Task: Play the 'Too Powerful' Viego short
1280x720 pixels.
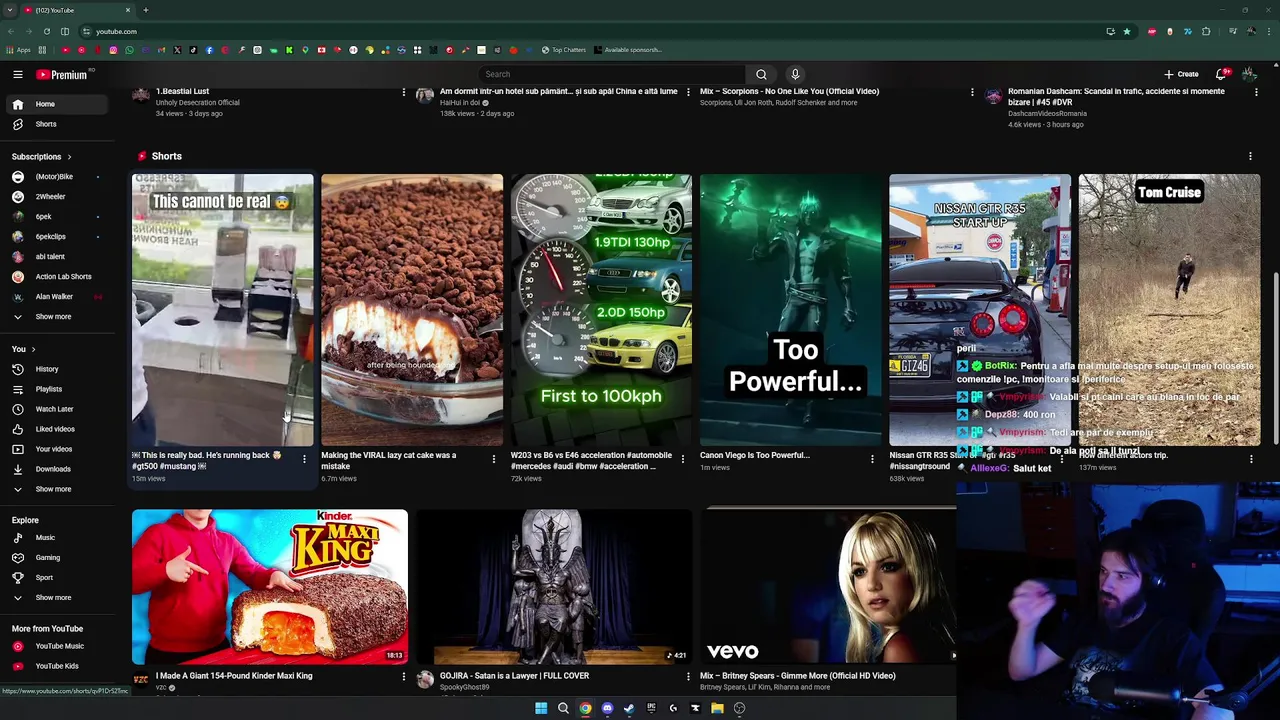Action: click(791, 310)
